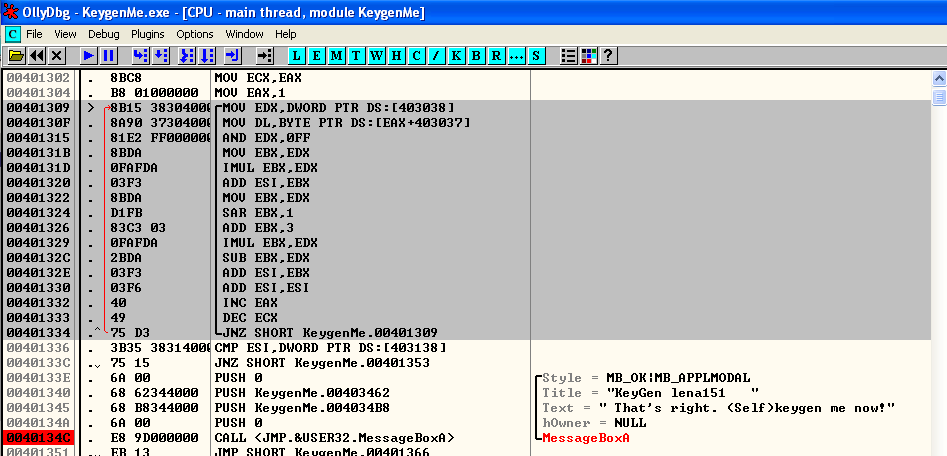The width and height of the screenshot is (947, 456).
Task: Select MOV DL,BYTE PTR DS:[EAX+403037] line
Action: click(346, 123)
